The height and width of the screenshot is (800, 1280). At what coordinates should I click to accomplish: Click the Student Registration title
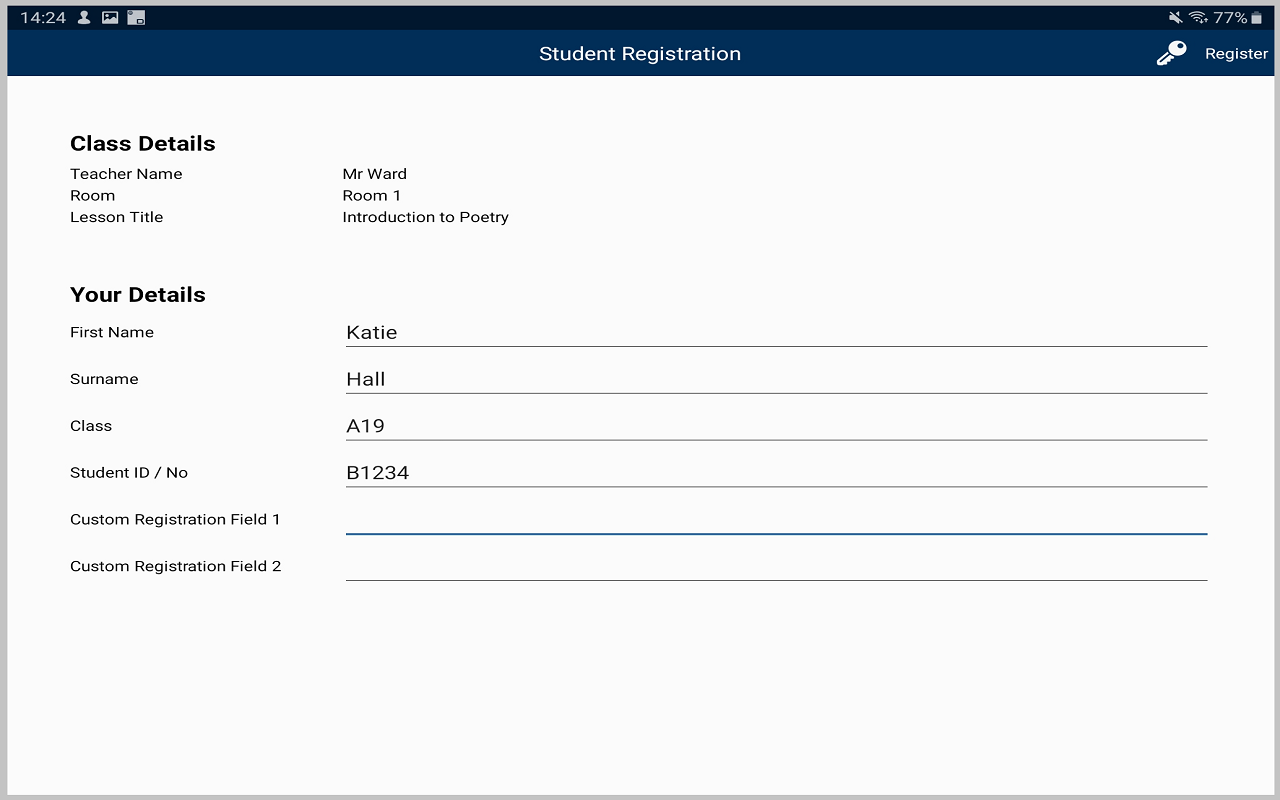640,53
